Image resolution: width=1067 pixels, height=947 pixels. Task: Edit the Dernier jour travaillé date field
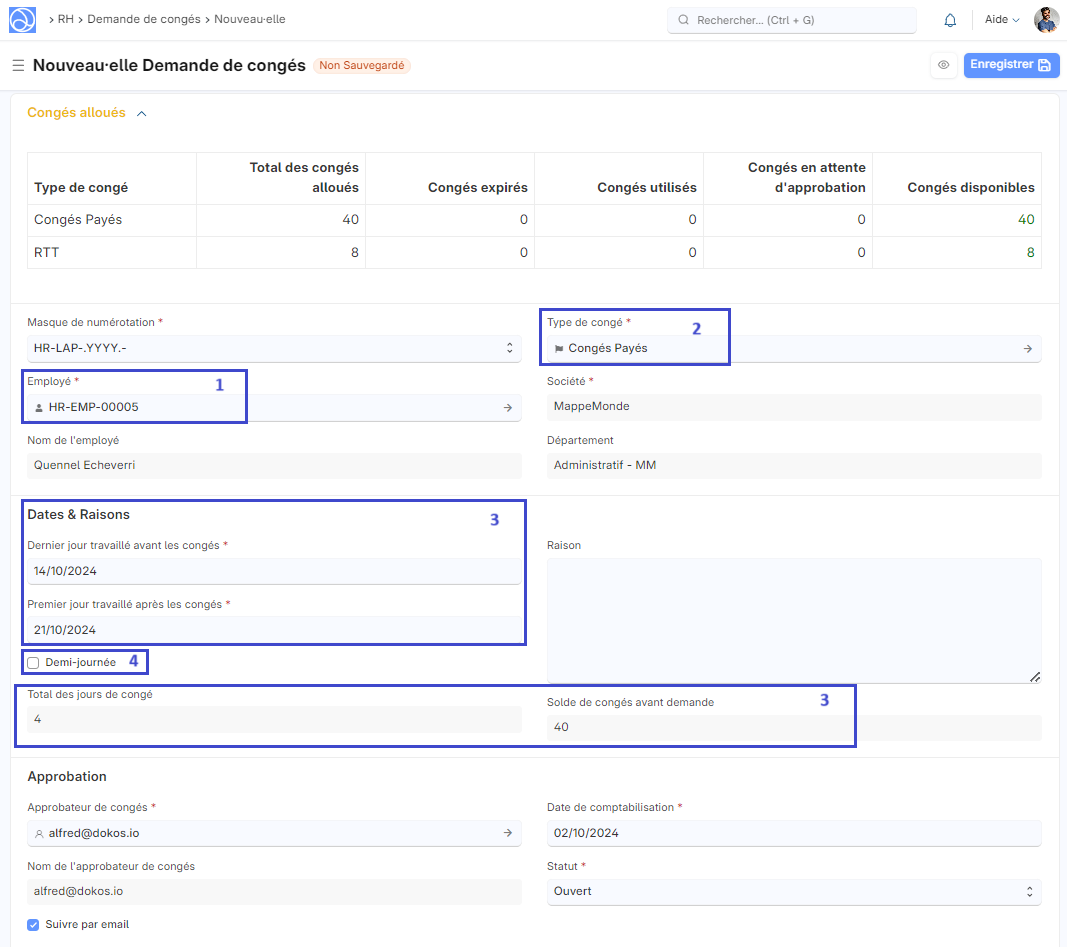pyautogui.click(x=274, y=571)
